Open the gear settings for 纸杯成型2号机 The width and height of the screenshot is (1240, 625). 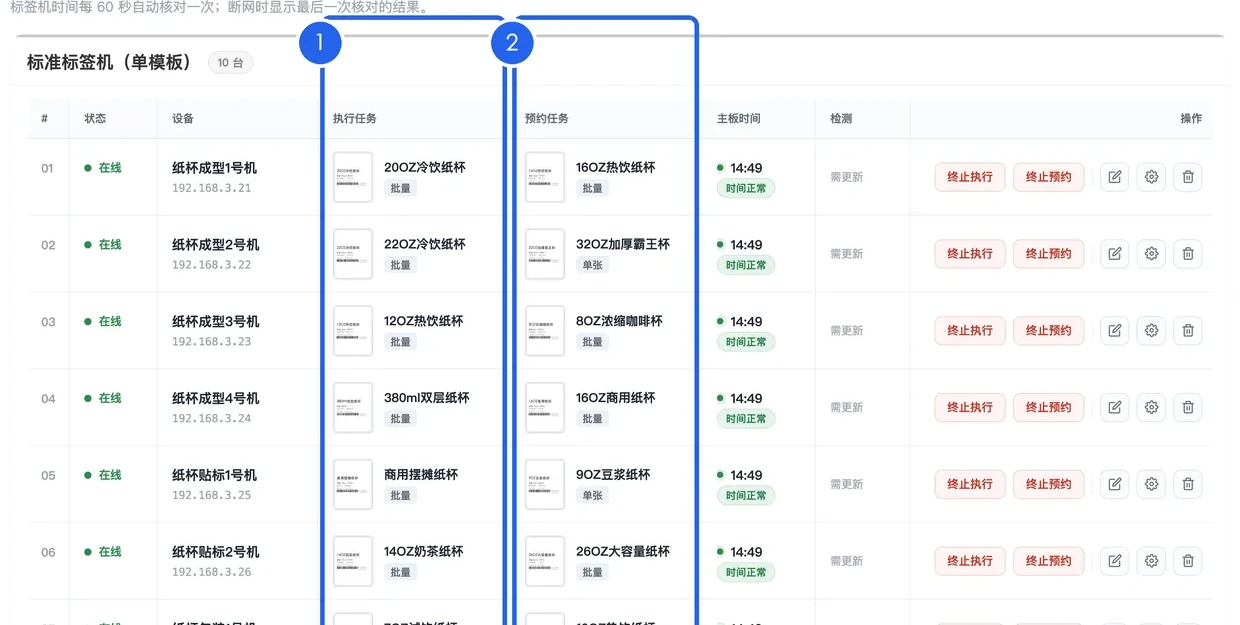coord(1151,254)
